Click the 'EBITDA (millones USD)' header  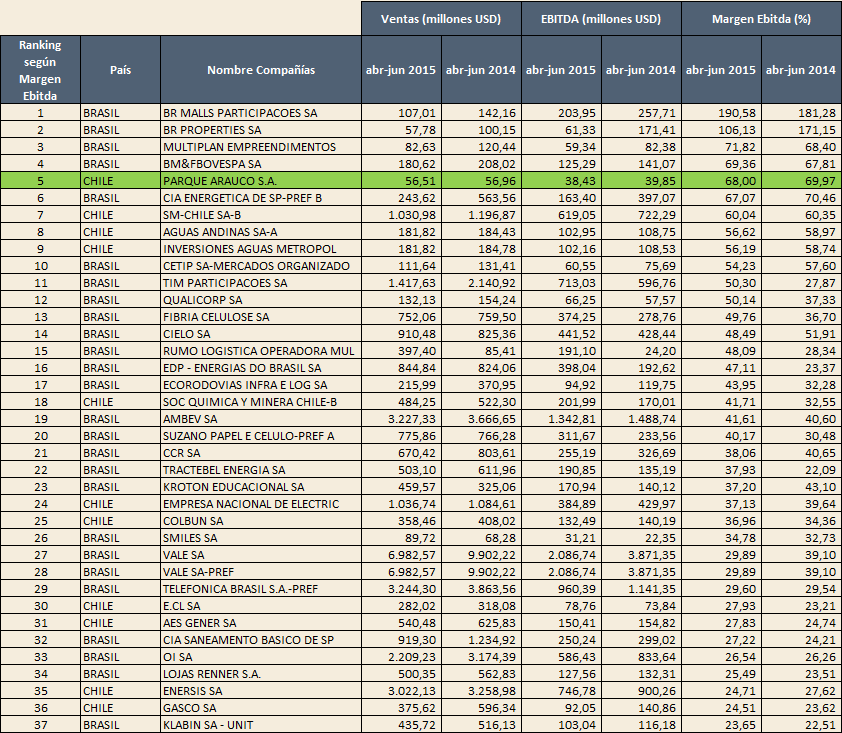(601, 19)
